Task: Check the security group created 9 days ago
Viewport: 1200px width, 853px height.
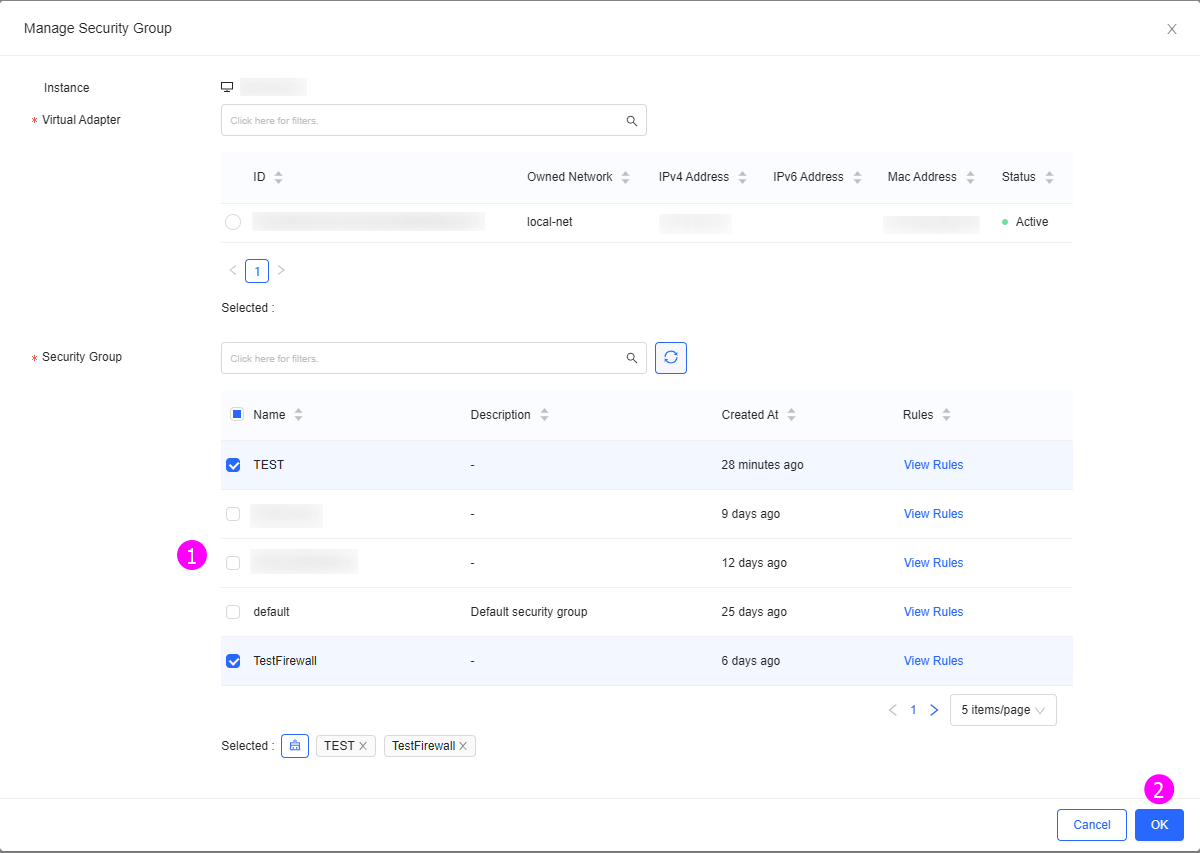Action: click(233, 514)
